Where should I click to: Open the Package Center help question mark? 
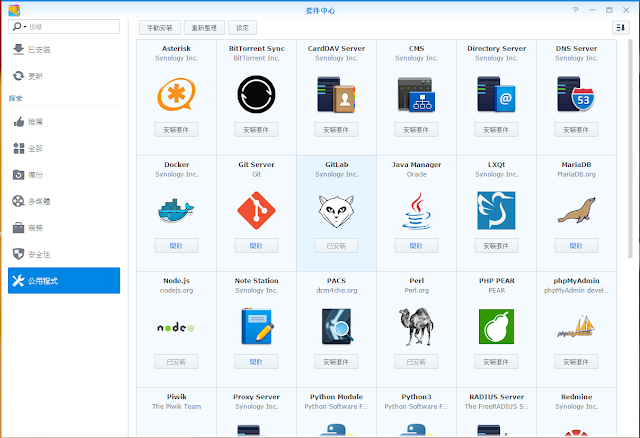[x=576, y=10]
